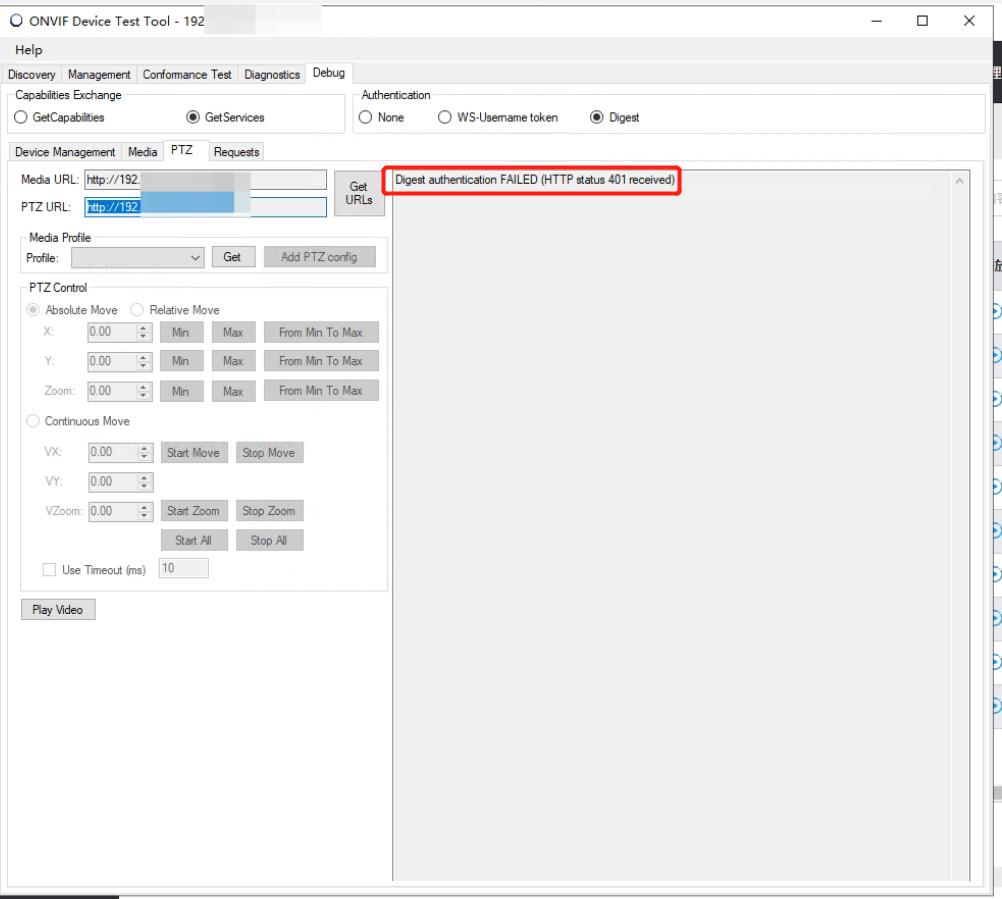The height and width of the screenshot is (899, 1002).
Task: Increase VZoom value with spinner up arrow
Action: pos(144,507)
